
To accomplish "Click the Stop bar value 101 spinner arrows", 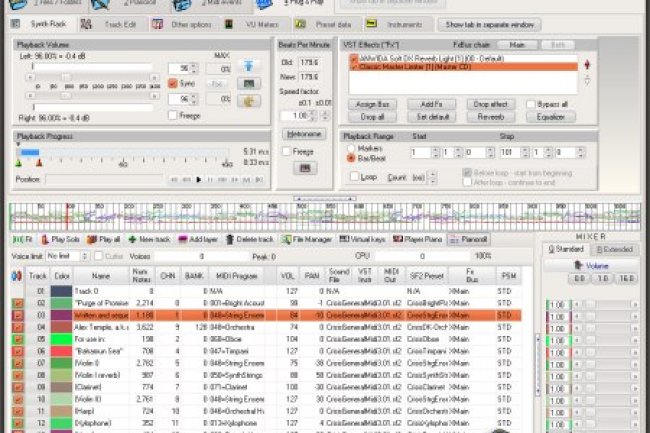I will (525, 152).
